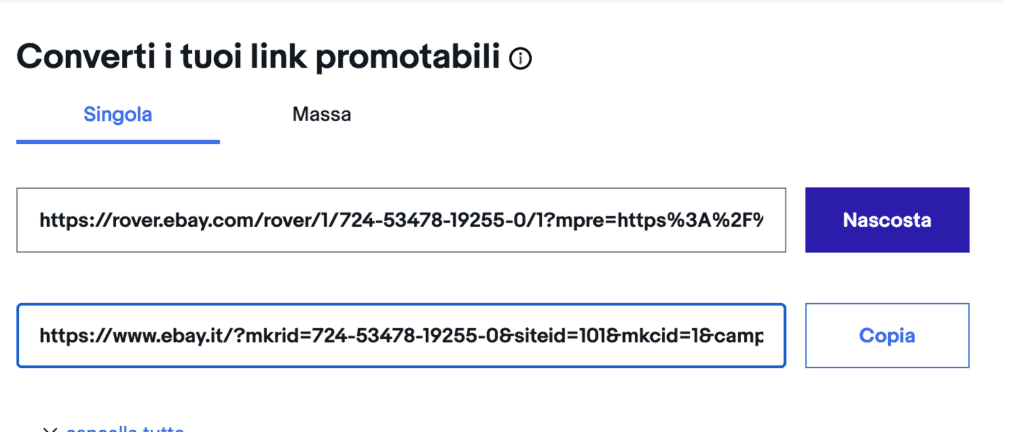Image resolution: width=1024 pixels, height=432 pixels.
Task: Place cursor in the mkrid=724-53478-19255-0 output box
Action: coord(401,335)
